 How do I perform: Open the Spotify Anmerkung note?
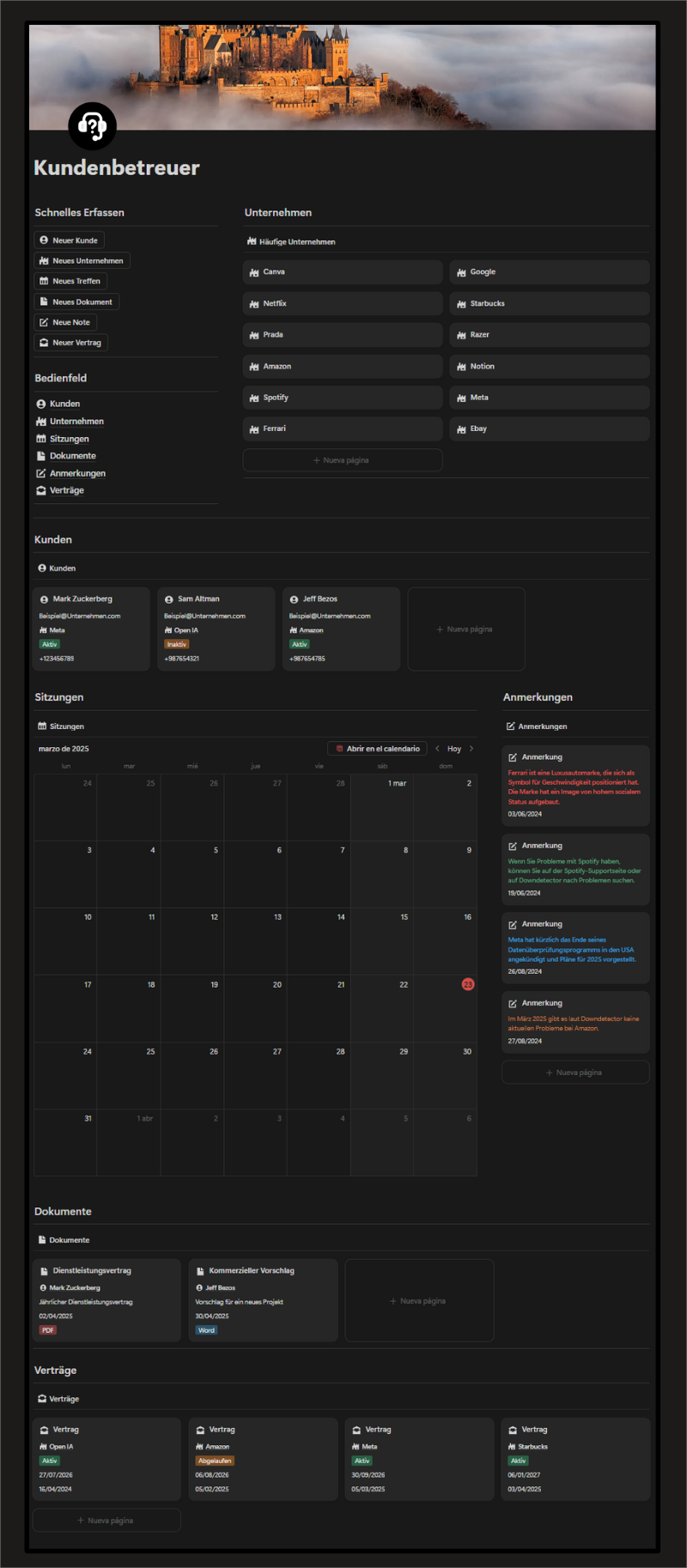tap(575, 870)
